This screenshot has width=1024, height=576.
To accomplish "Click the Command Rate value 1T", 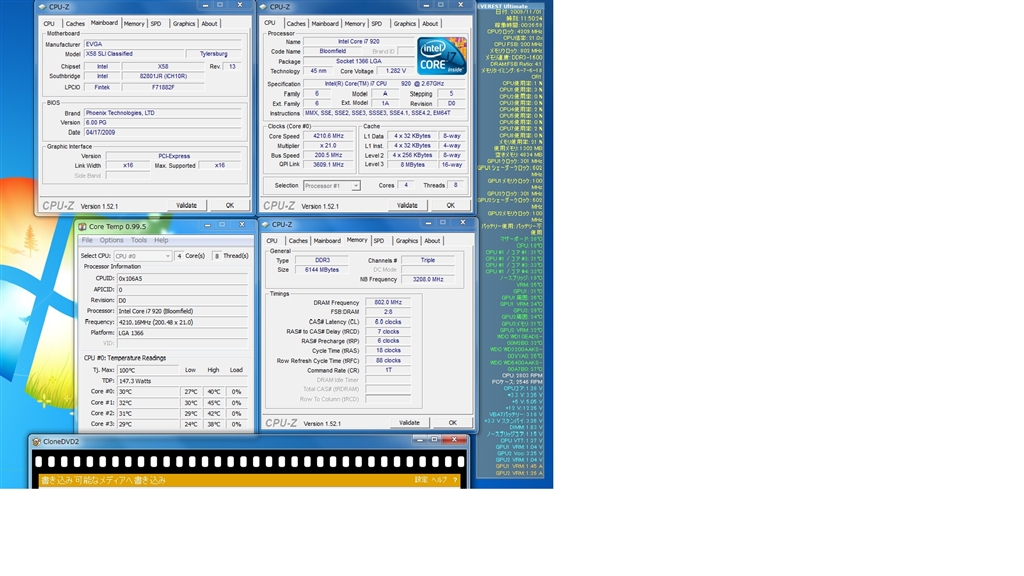I will tap(388, 370).
